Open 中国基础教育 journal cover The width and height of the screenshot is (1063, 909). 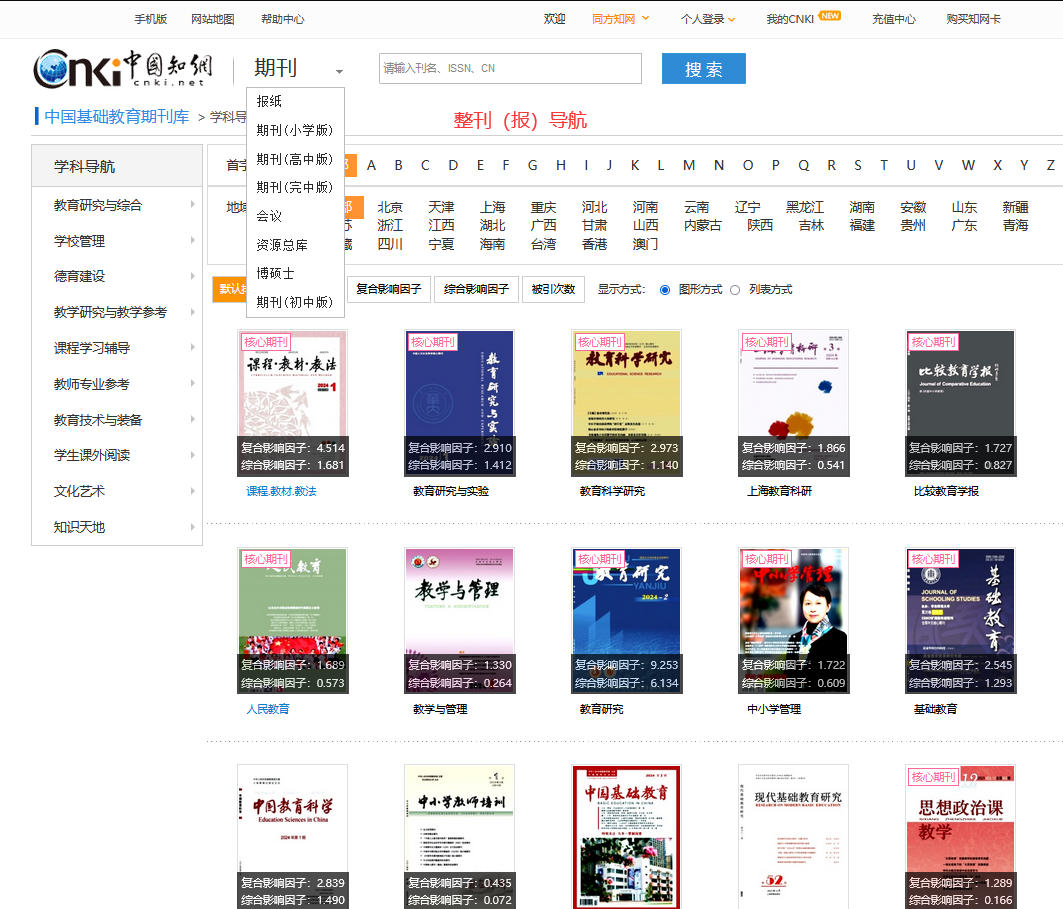pos(627,837)
